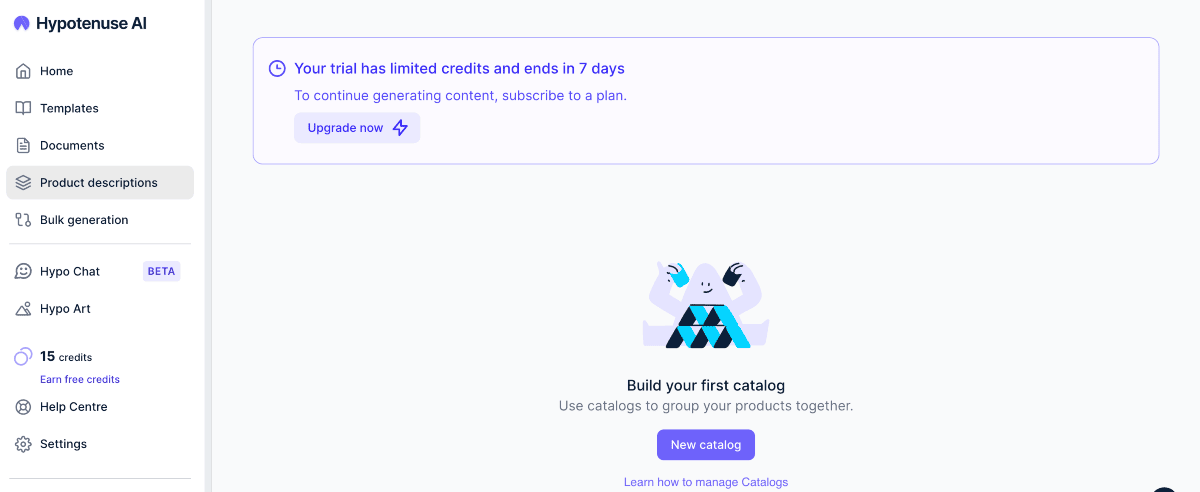Go to Bulk generation page
Image resolution: width=1200 pixels, height=492 pixels.
[84, 220]
